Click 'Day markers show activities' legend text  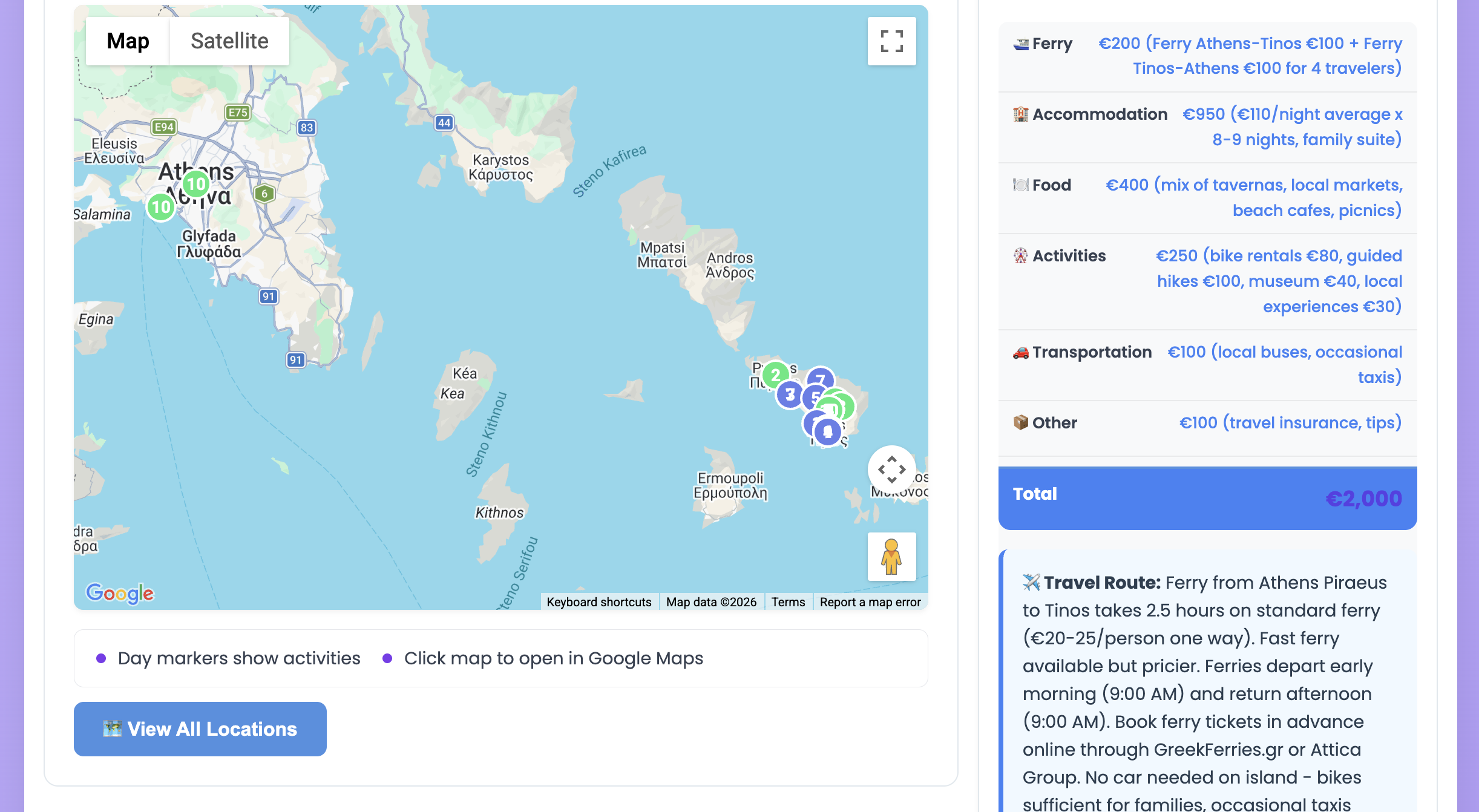coord(239,658)
